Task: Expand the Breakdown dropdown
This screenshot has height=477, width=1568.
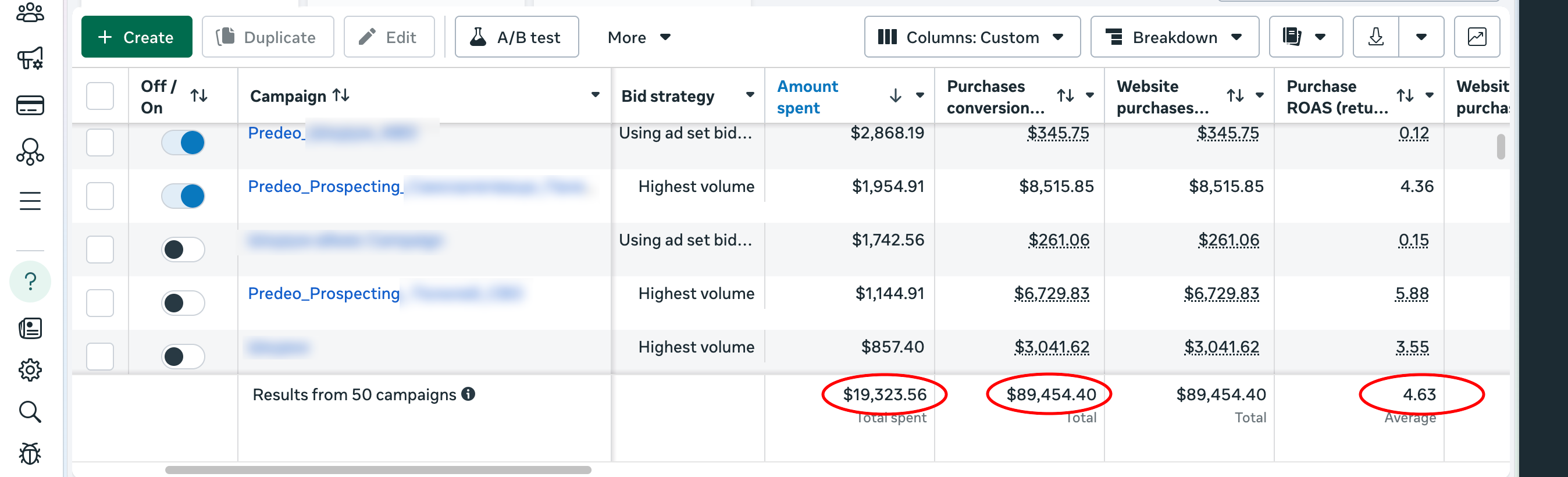Action: coord(1174,37)
